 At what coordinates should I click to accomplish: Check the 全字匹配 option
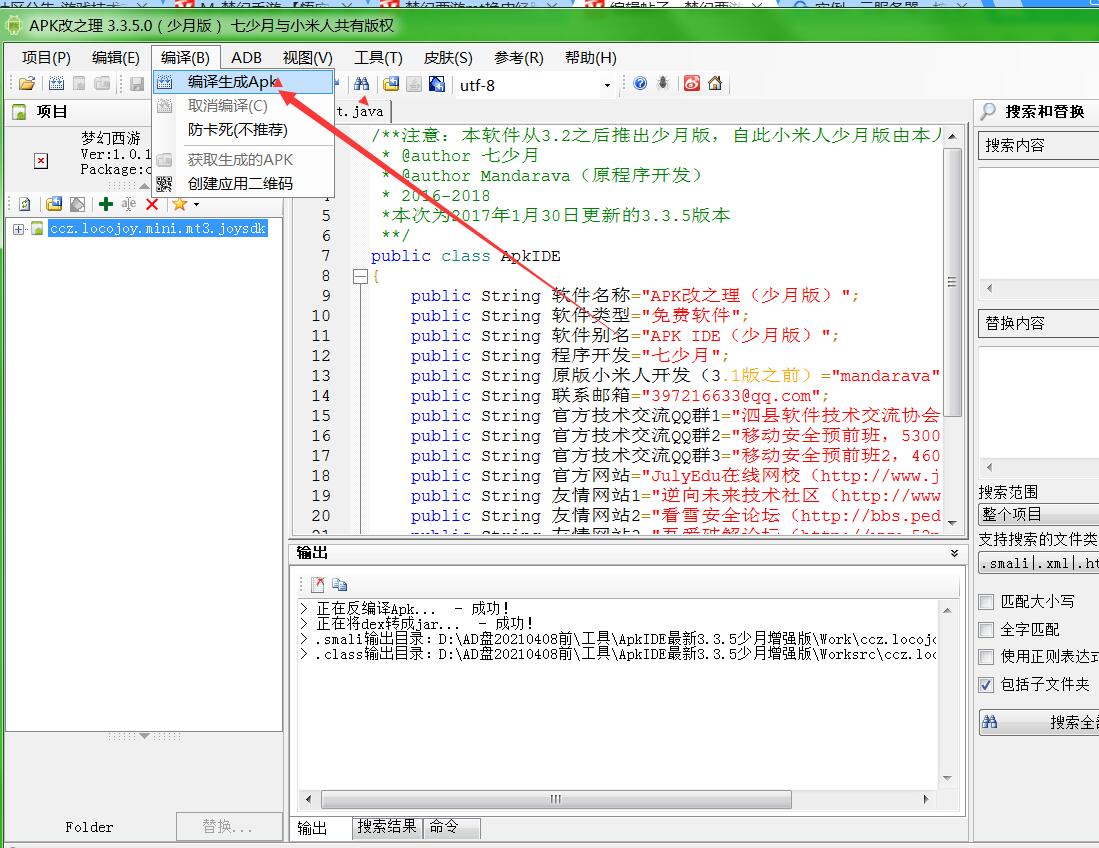tap(986, 630)
